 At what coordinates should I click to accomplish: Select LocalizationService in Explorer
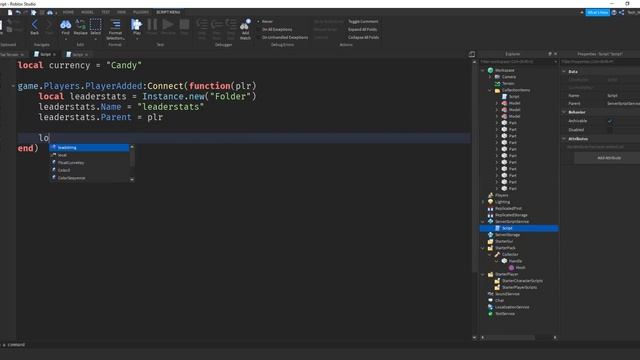[x=512, y=307]
